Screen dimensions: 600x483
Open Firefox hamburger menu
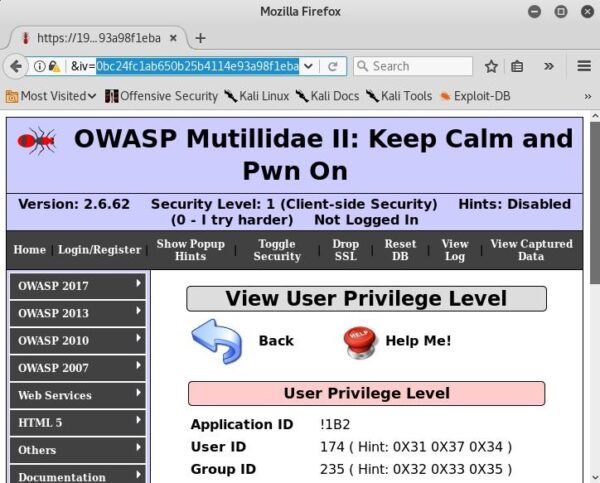point(585,66)
